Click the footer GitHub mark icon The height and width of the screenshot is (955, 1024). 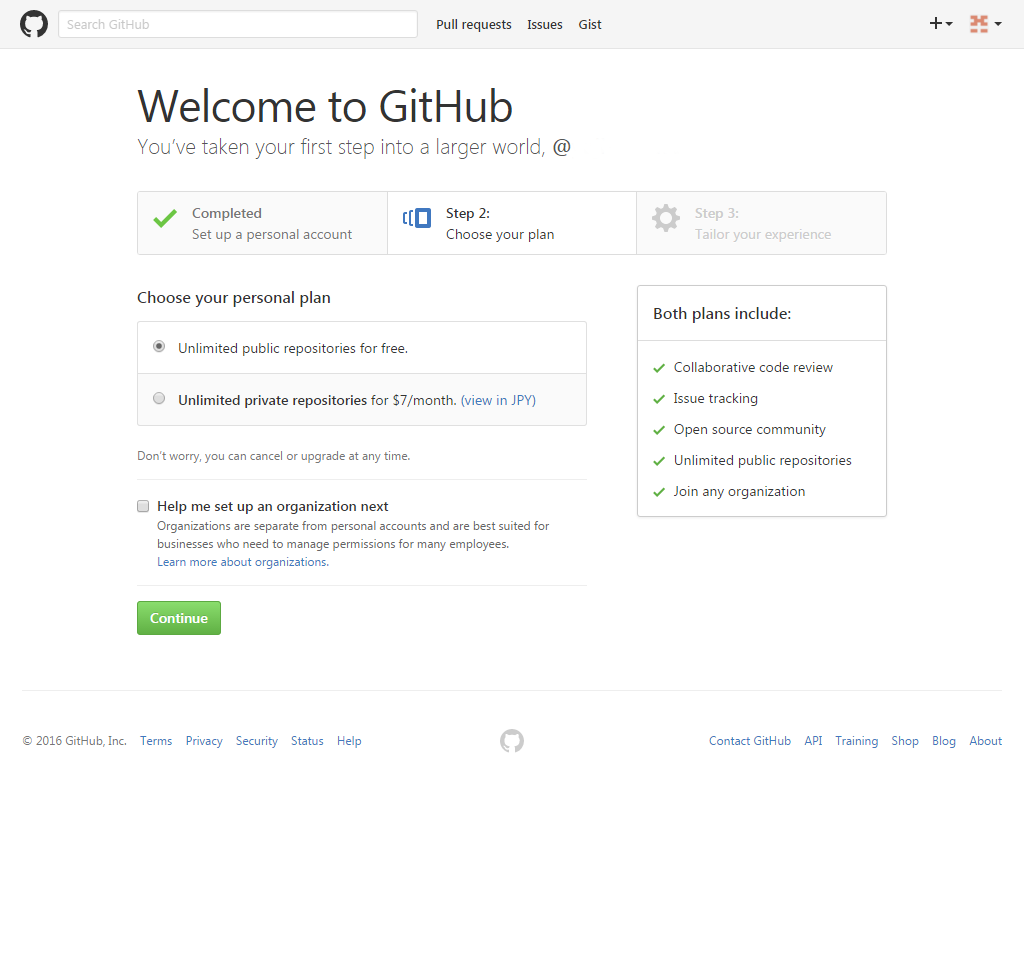tap(512, 741)
